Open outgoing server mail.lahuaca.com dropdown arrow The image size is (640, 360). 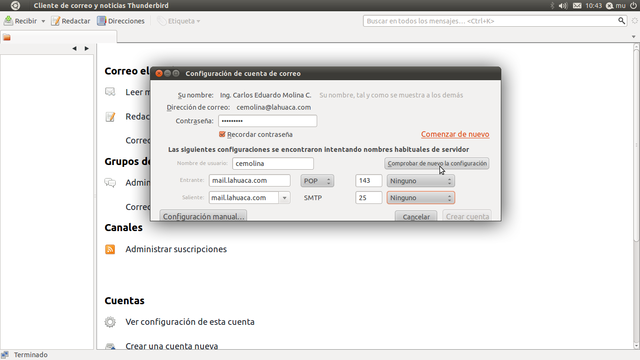click(x=284, y=198)
